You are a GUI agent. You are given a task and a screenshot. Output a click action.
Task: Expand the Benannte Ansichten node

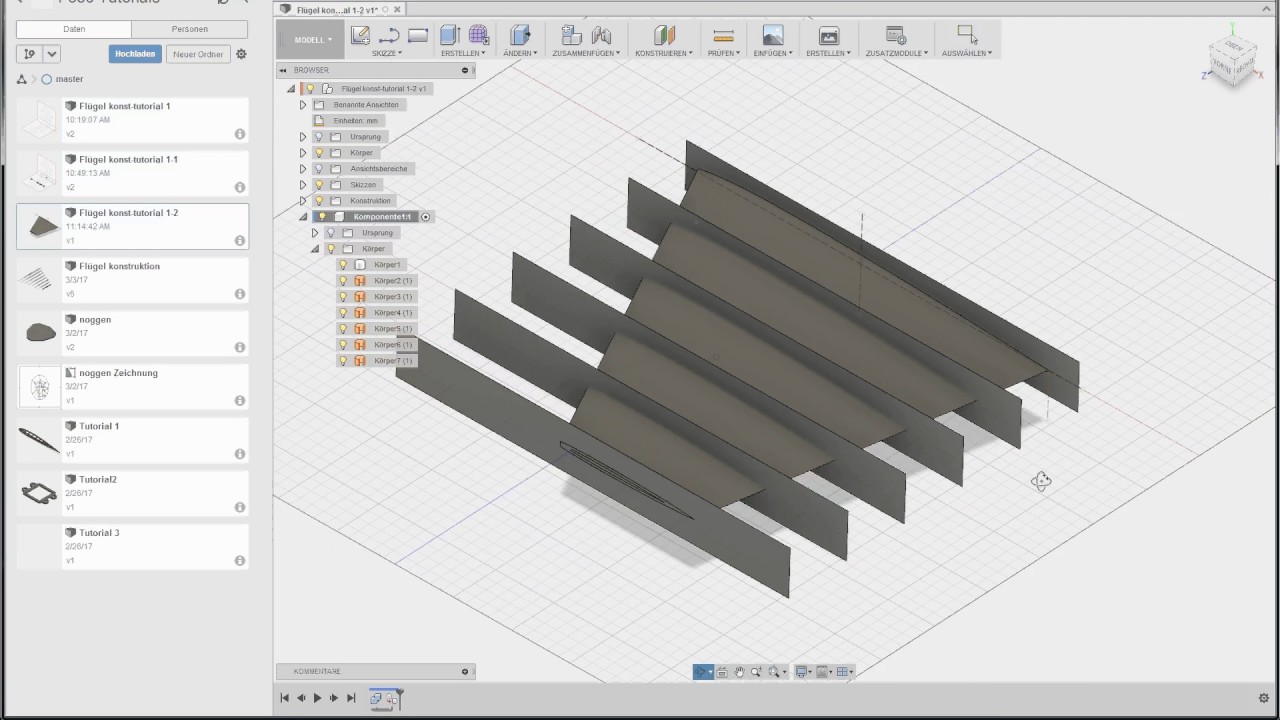tap(303, 105)
